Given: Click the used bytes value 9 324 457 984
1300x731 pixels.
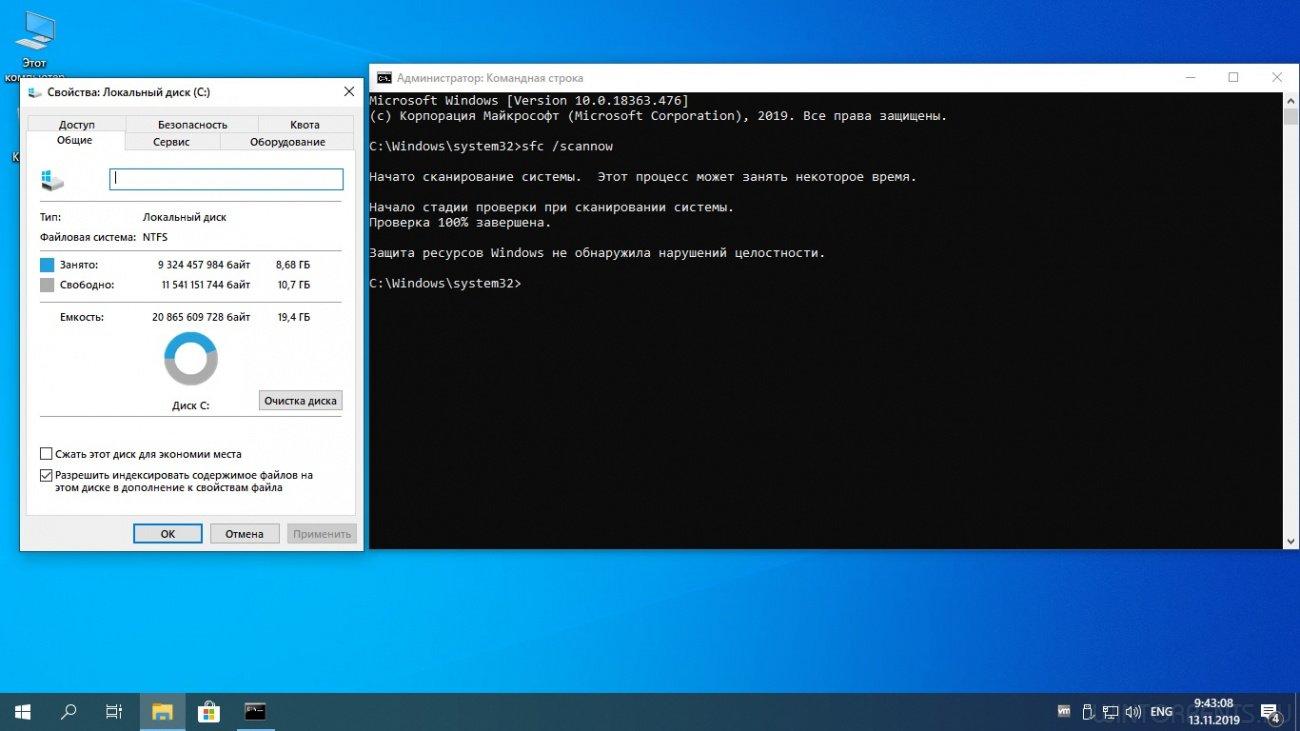Looking at the screenshot, I should (x=204, y=265).
